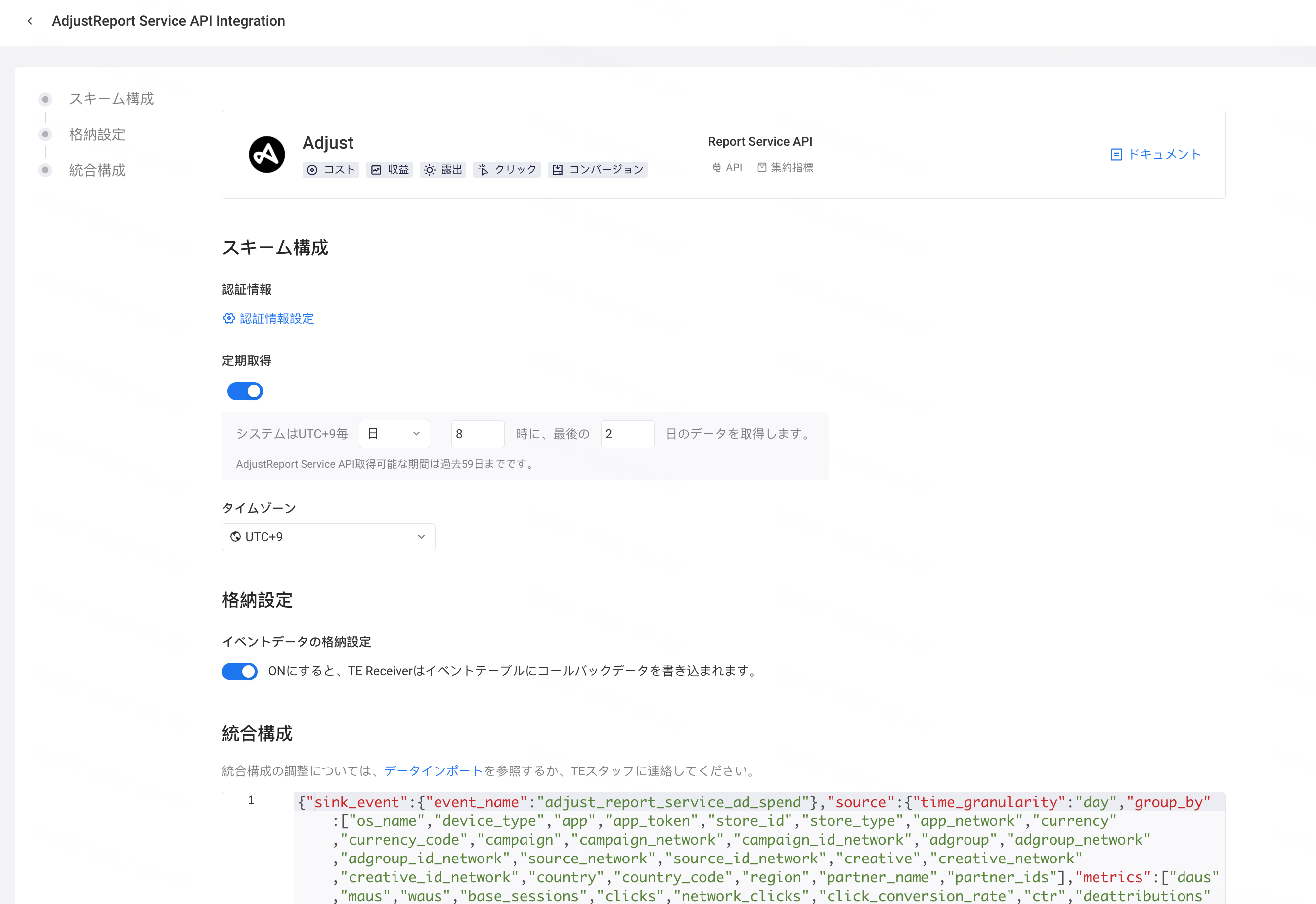
Task: Open the 日 frequency dropdown
Action: [395, 434]
